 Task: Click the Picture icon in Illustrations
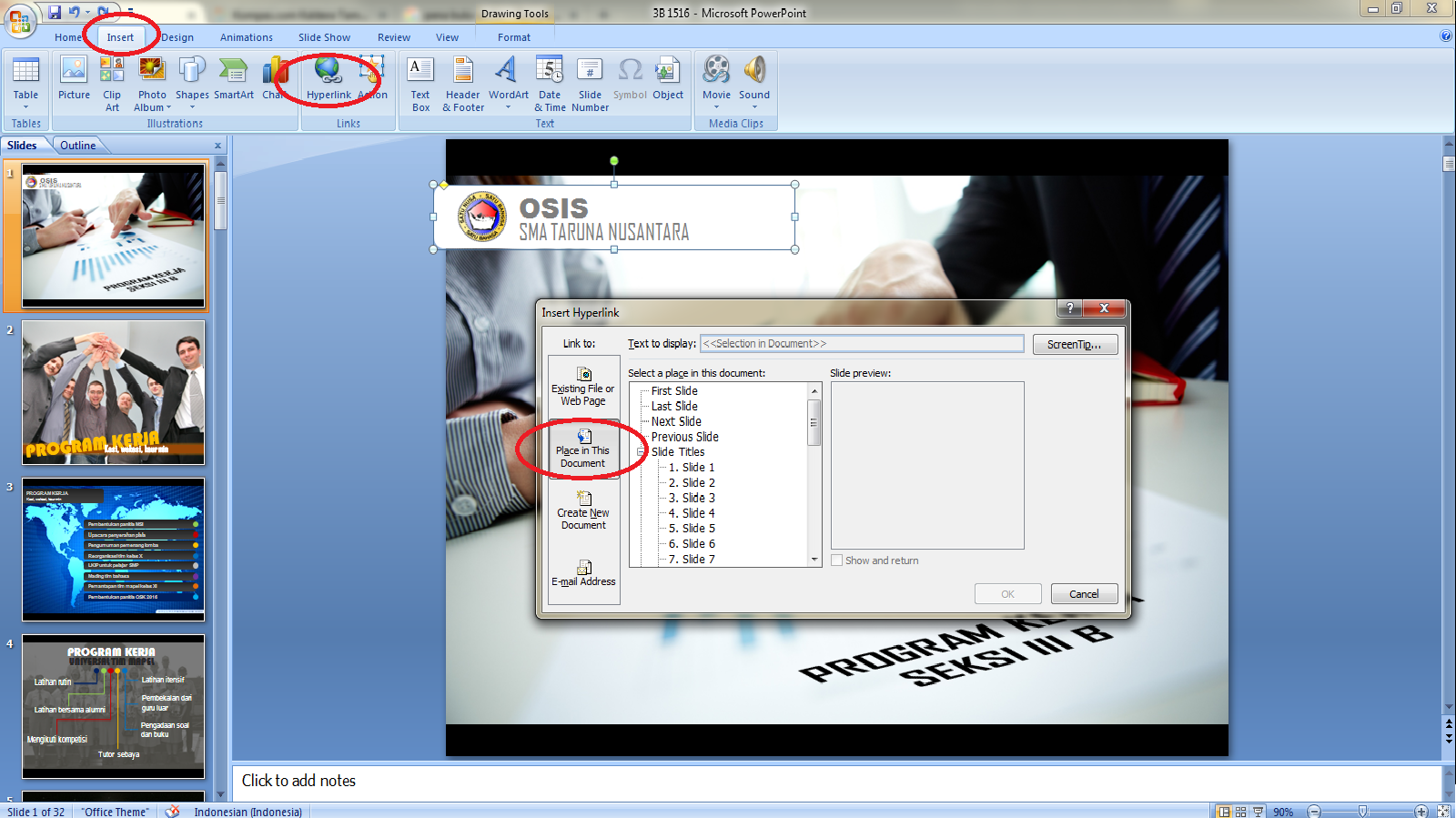(74, 78)
